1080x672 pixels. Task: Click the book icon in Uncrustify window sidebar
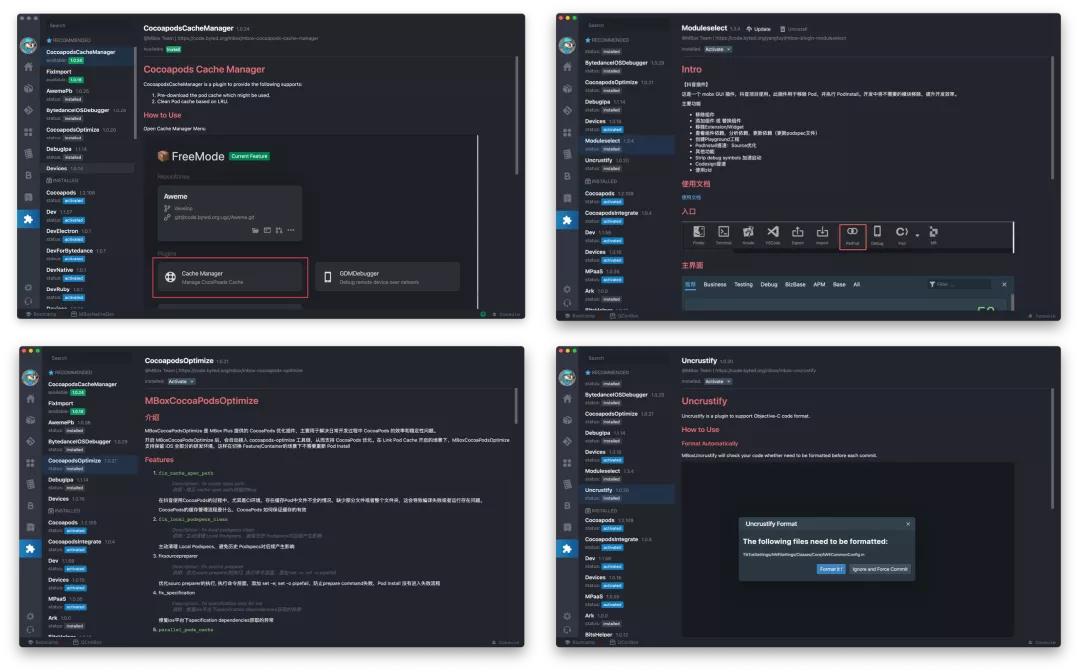(x=567, y=527)
